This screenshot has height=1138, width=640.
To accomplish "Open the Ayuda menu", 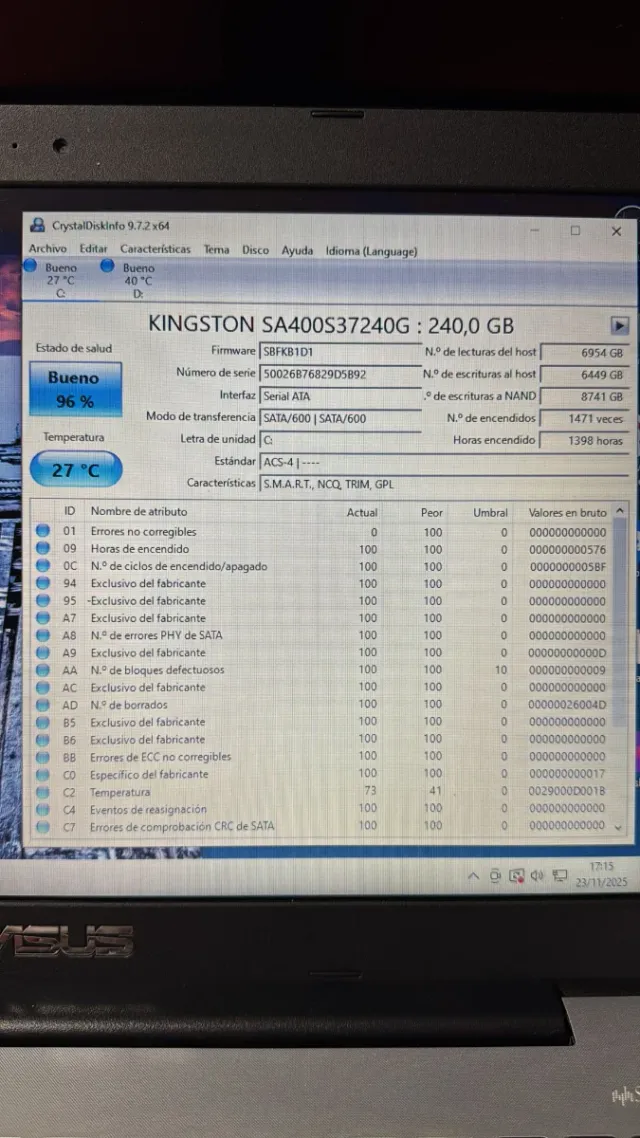I will pos(298,250).
